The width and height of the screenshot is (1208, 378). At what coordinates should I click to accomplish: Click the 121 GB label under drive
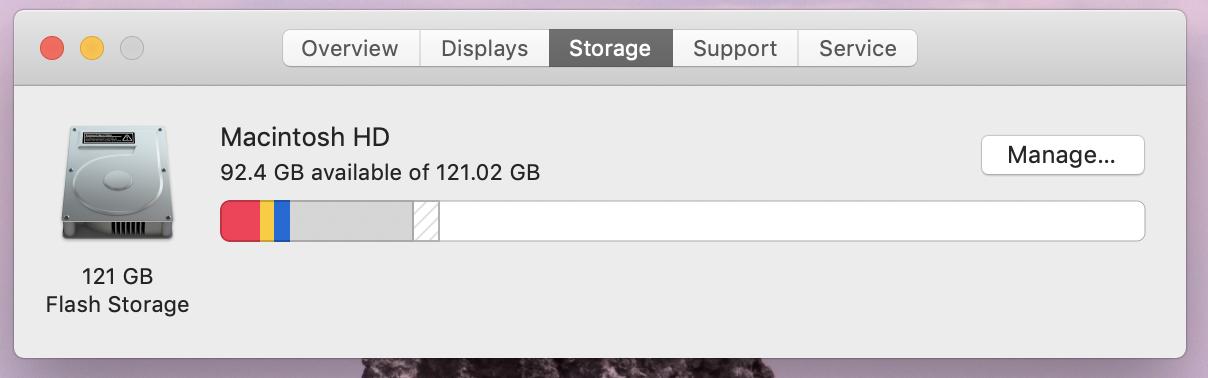point(118,277)
